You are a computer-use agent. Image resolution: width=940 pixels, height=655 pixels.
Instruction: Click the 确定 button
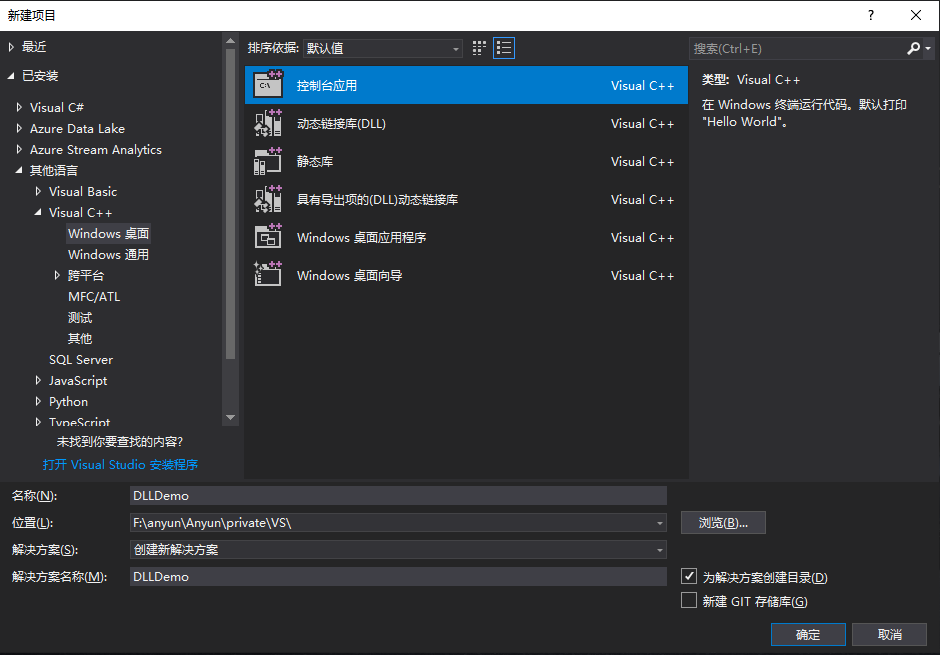(808, 634)
